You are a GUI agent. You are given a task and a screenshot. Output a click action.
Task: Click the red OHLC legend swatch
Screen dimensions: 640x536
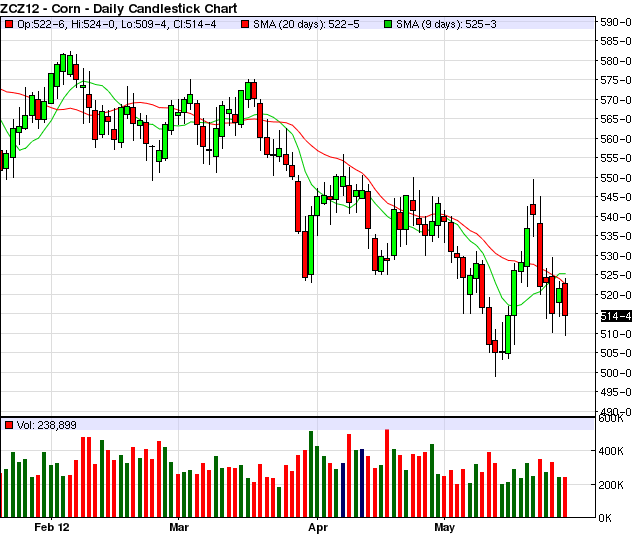[9, 24]
